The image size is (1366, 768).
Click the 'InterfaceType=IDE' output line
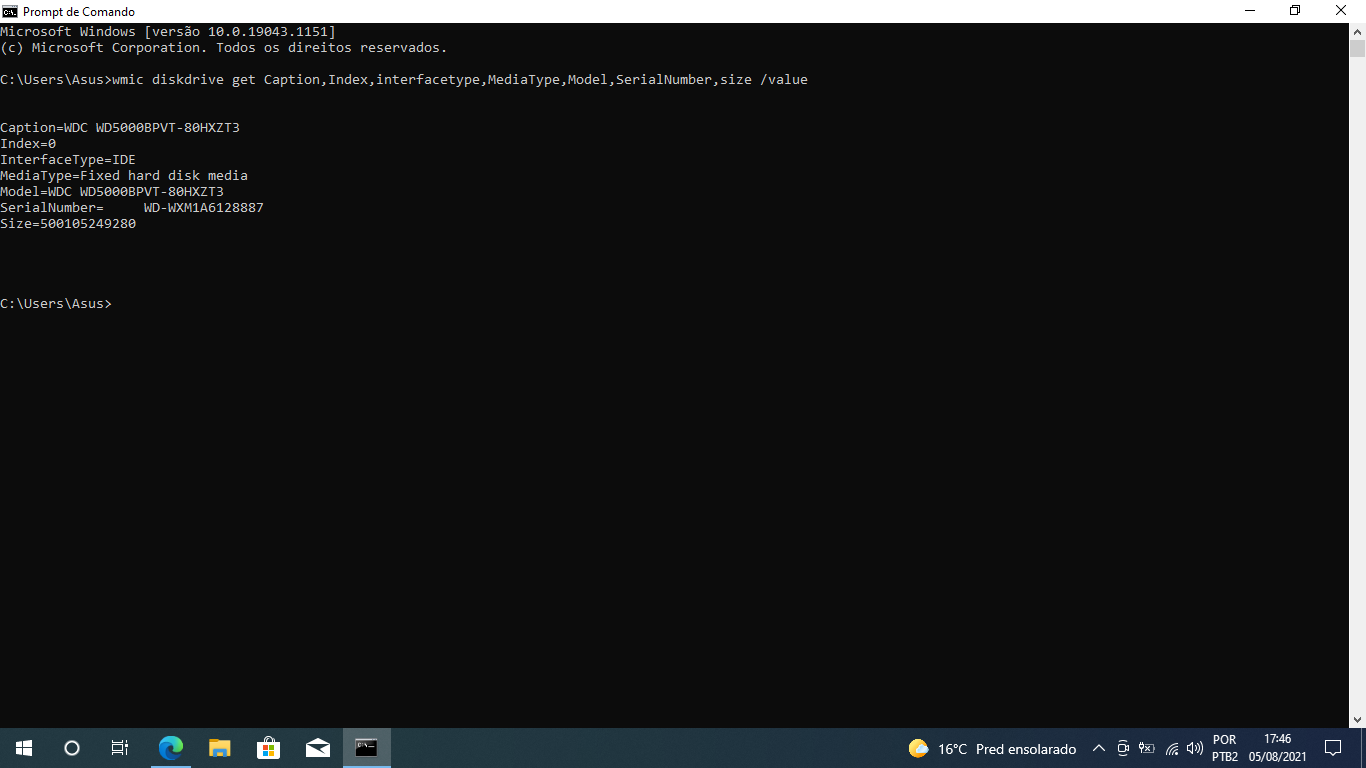tap(68, 160)
